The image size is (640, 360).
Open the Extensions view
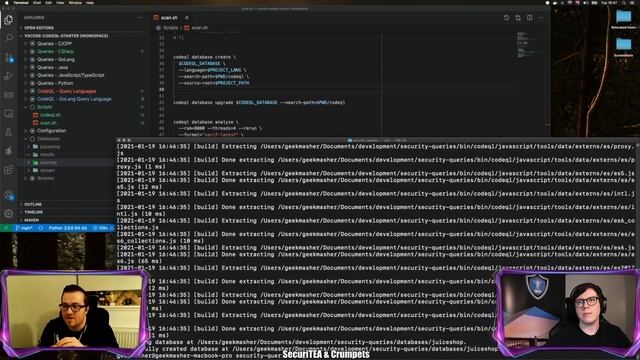(x=9, y=170)
